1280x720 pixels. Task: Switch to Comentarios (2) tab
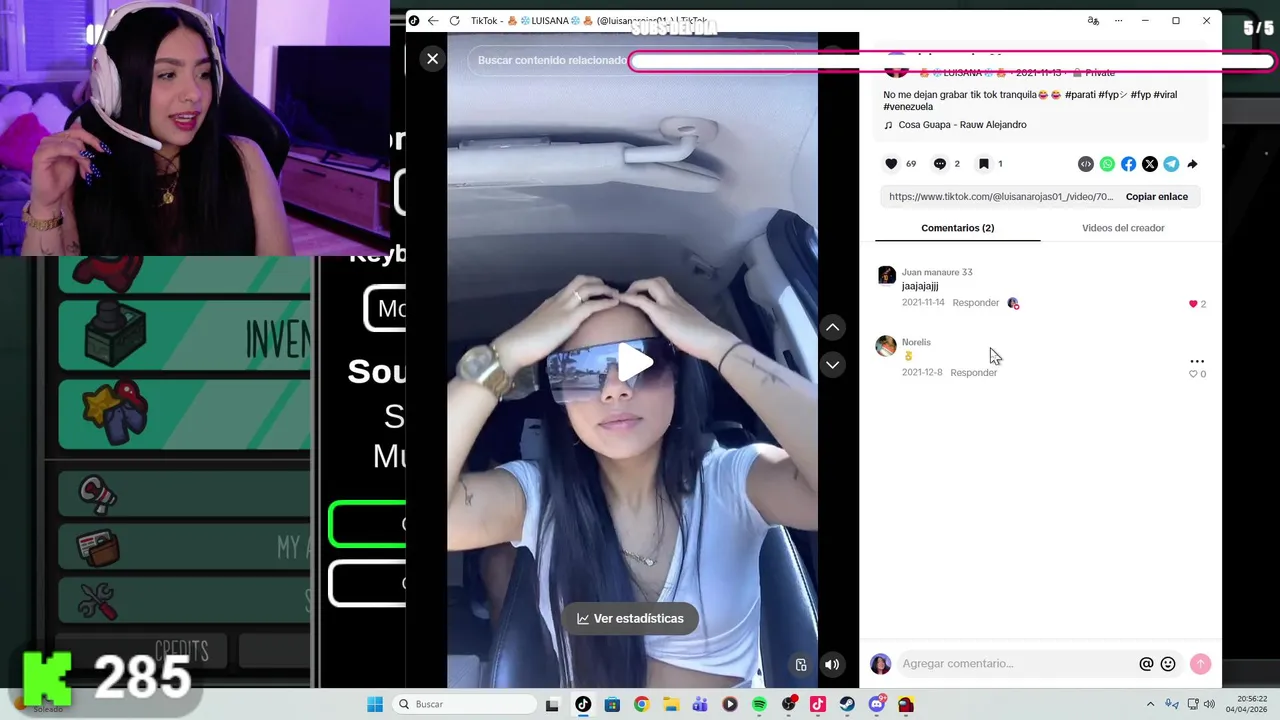(x=957, y=228)
